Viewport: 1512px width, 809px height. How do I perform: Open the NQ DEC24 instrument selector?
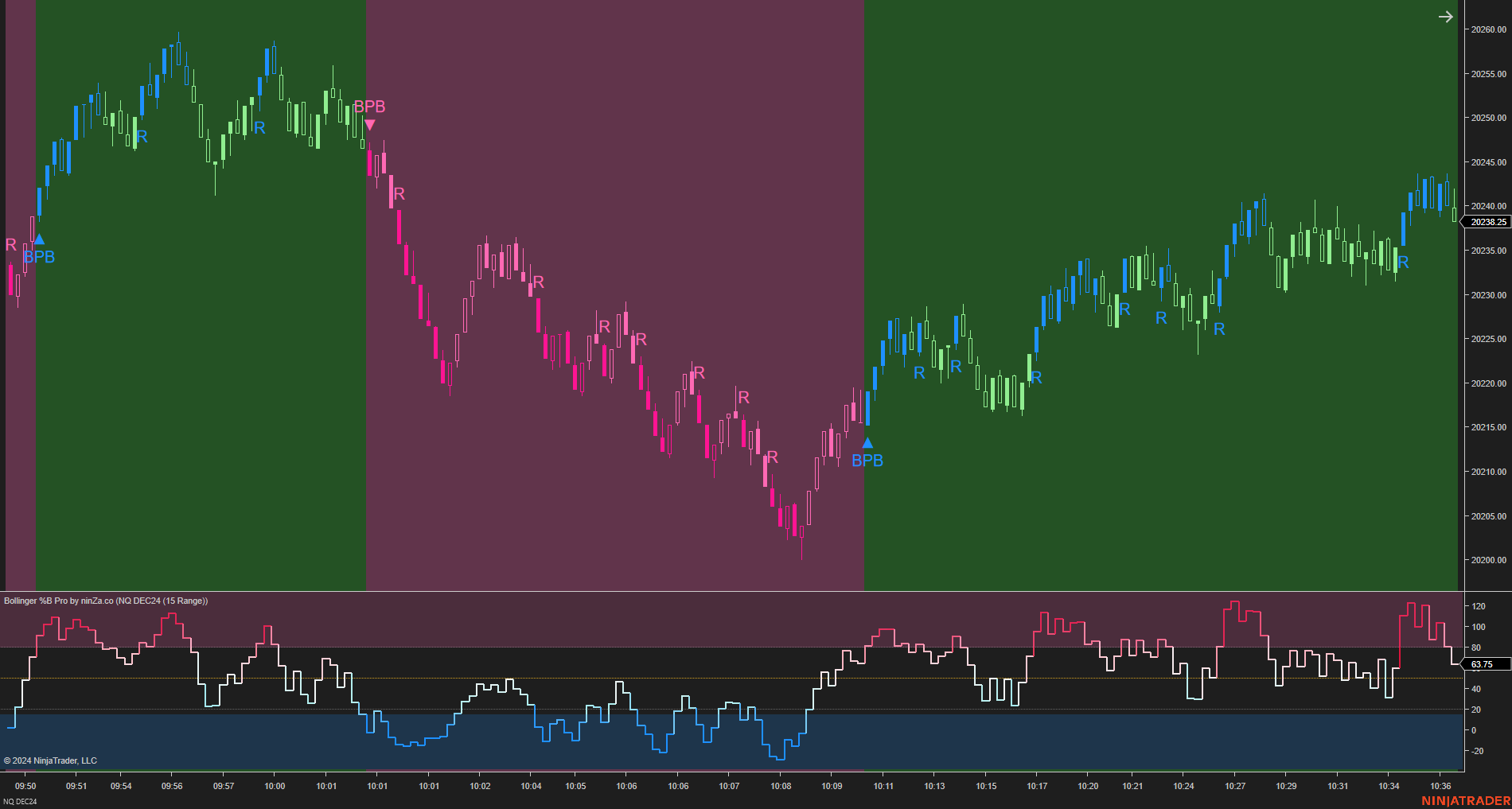[x=20, y=802]
